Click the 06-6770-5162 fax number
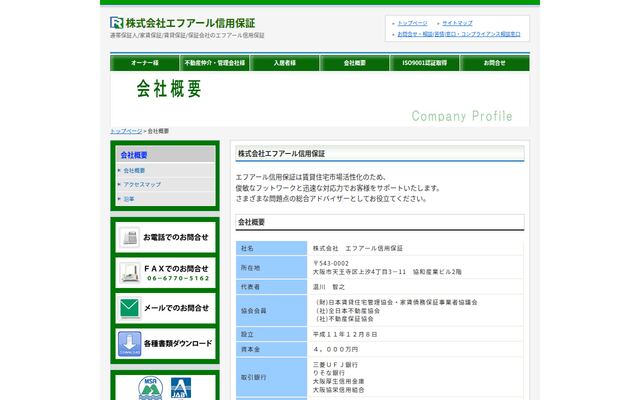 coord(178,278)
